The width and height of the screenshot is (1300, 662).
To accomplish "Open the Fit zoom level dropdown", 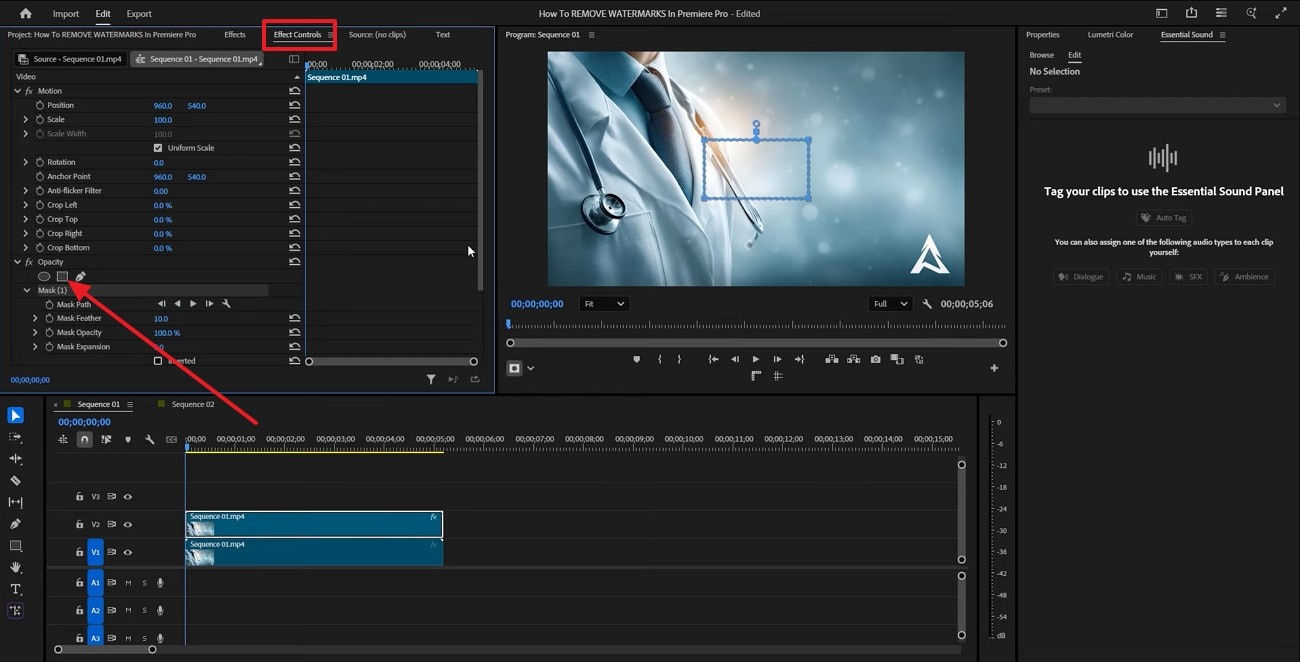I will coord(603,303).
